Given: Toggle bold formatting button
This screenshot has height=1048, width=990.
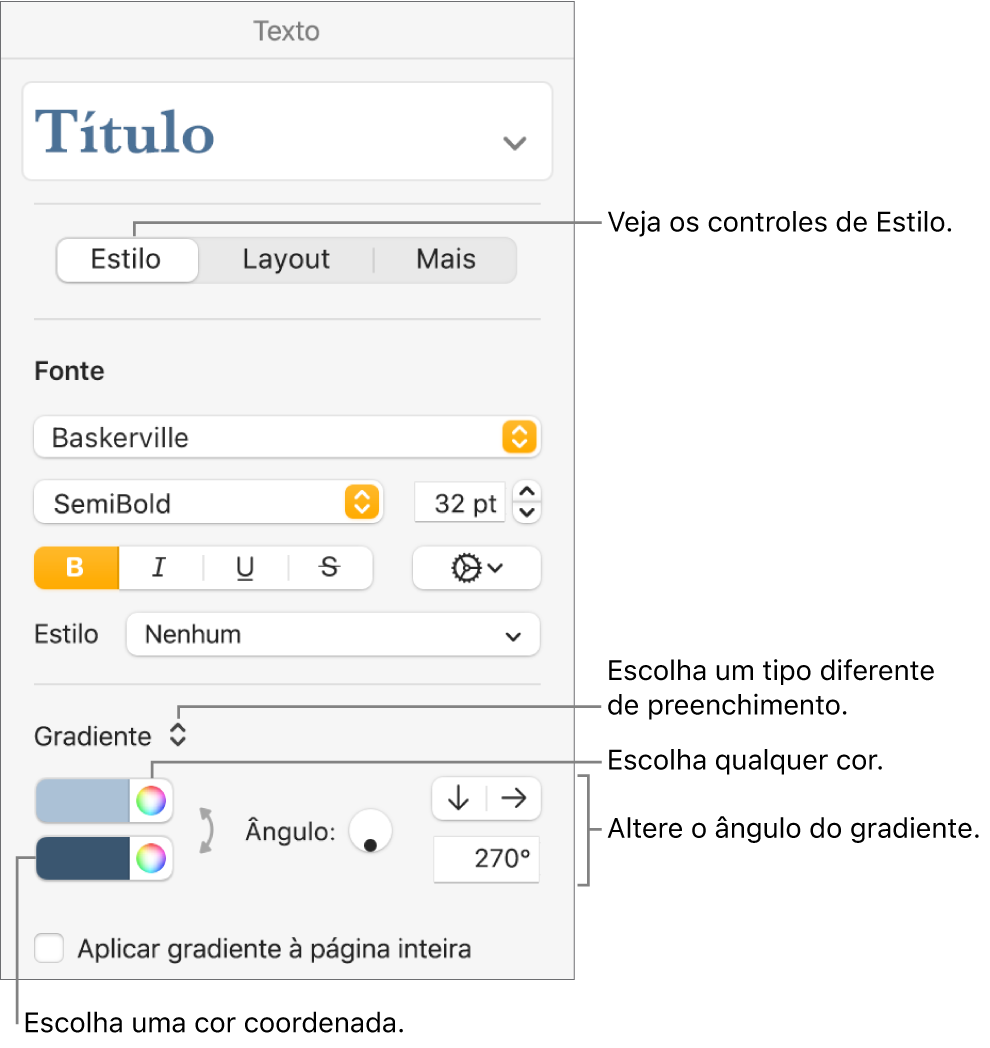Looking at the screenshot, I should pos(76,568).
